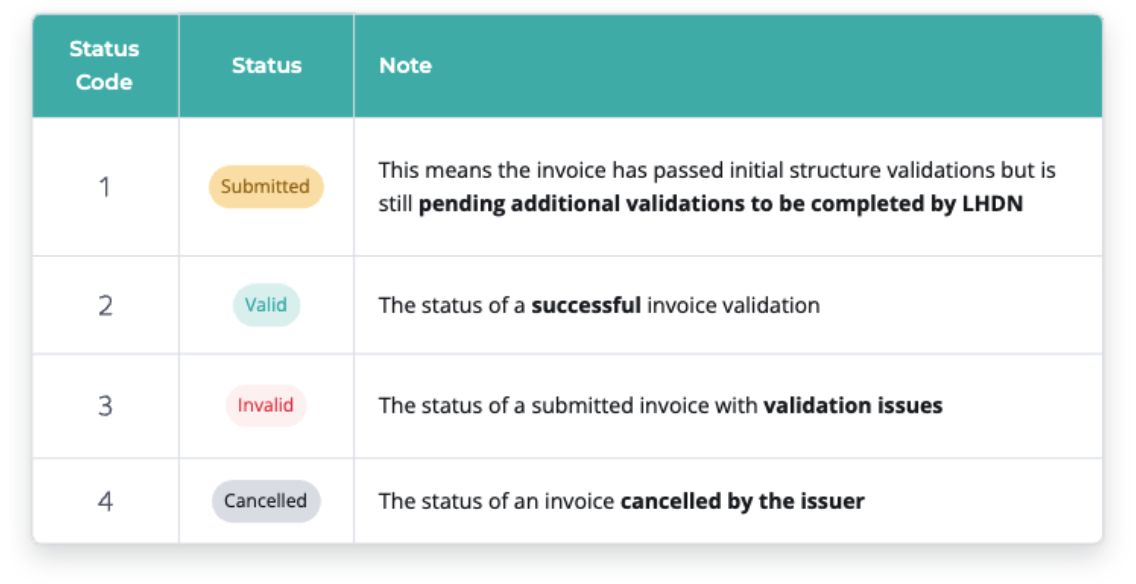
Task: Click the Status Code column header
Action: coord(104,65)
